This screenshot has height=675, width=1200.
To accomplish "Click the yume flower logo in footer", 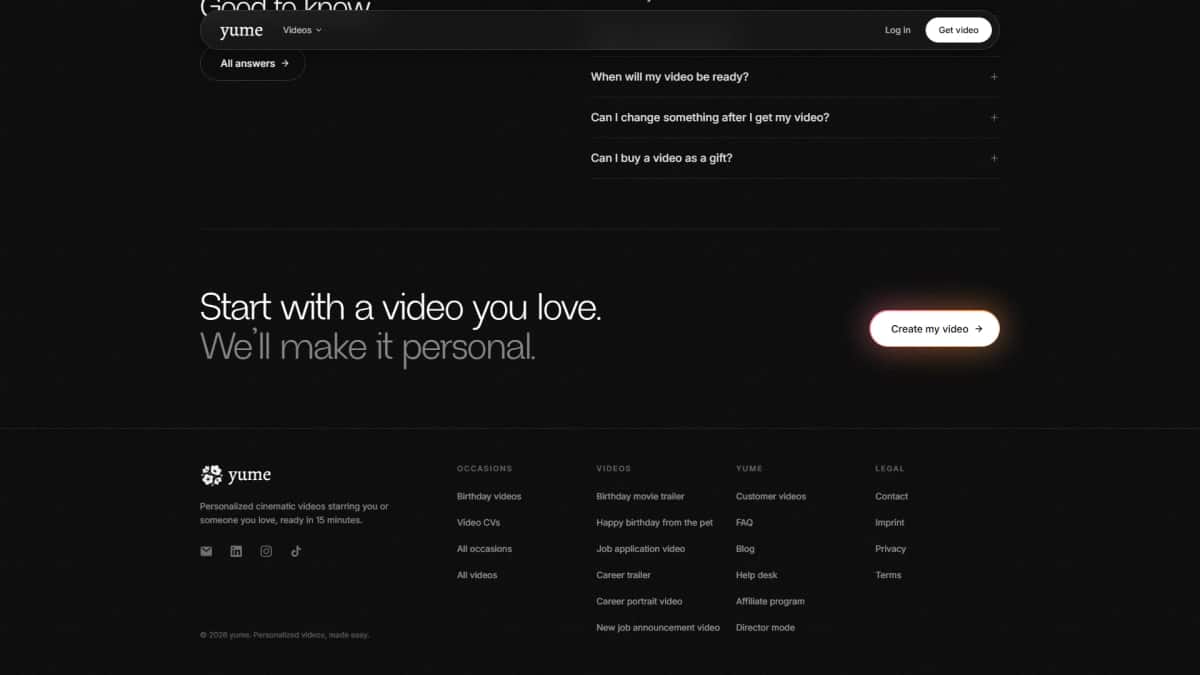I will coord(212,475).
